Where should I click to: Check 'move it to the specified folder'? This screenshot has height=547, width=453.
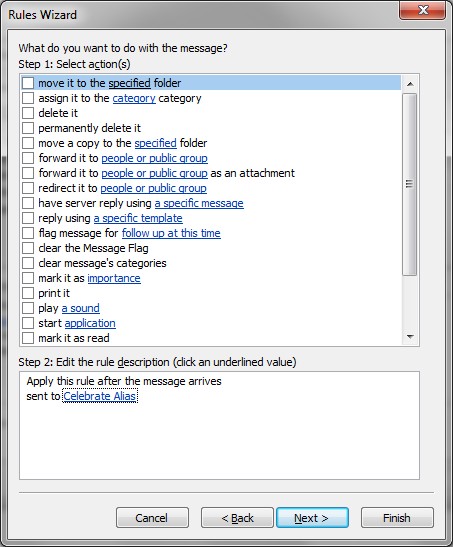tap(28, 83)
